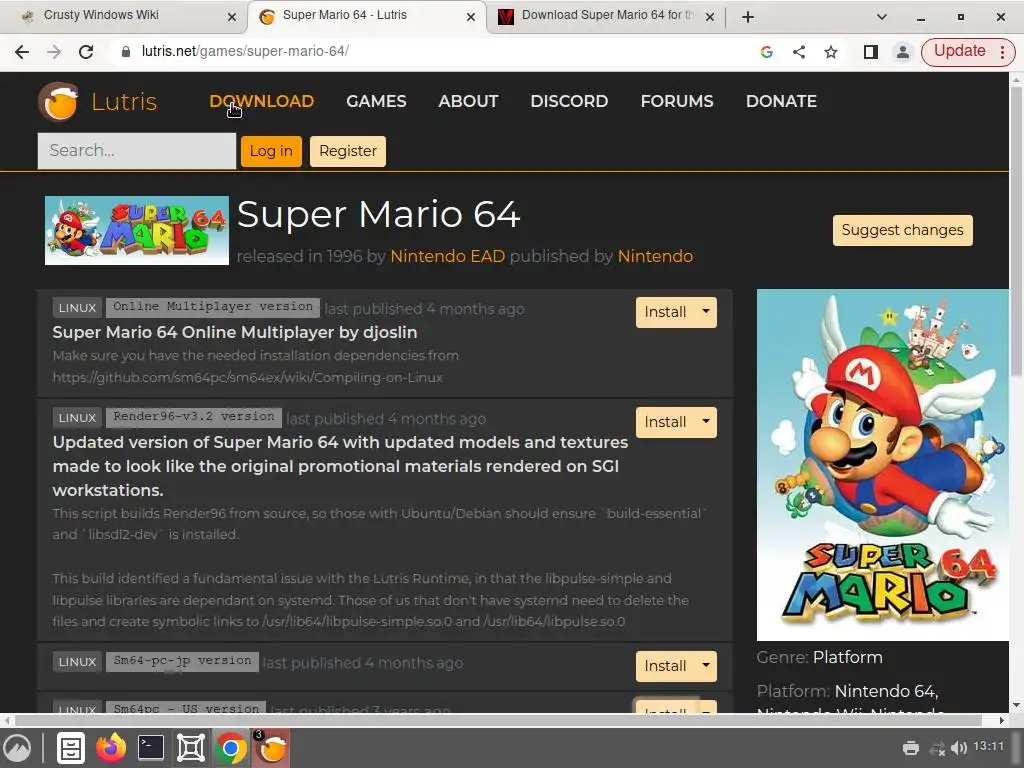The image size is (1024, 768).
Task: Open the Nintendo EAD developer link
Action: point(447,256)
